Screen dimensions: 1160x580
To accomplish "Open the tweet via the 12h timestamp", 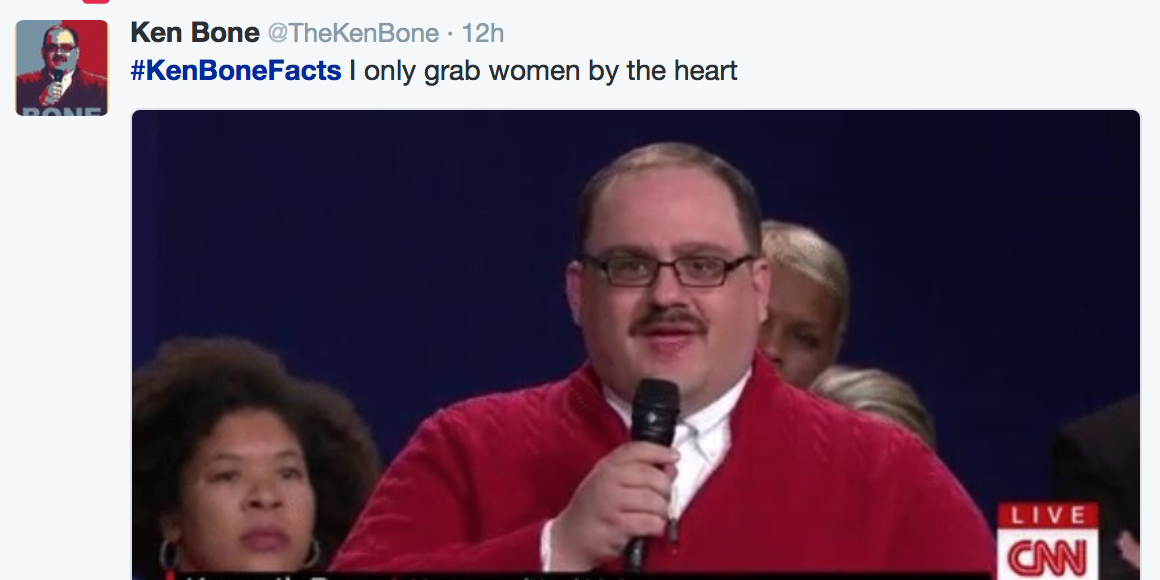I will [482, 33].
